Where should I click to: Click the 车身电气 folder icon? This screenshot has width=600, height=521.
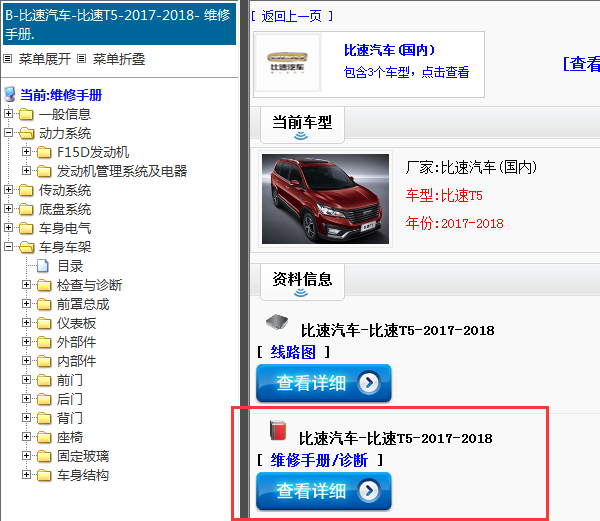[26, 228]
